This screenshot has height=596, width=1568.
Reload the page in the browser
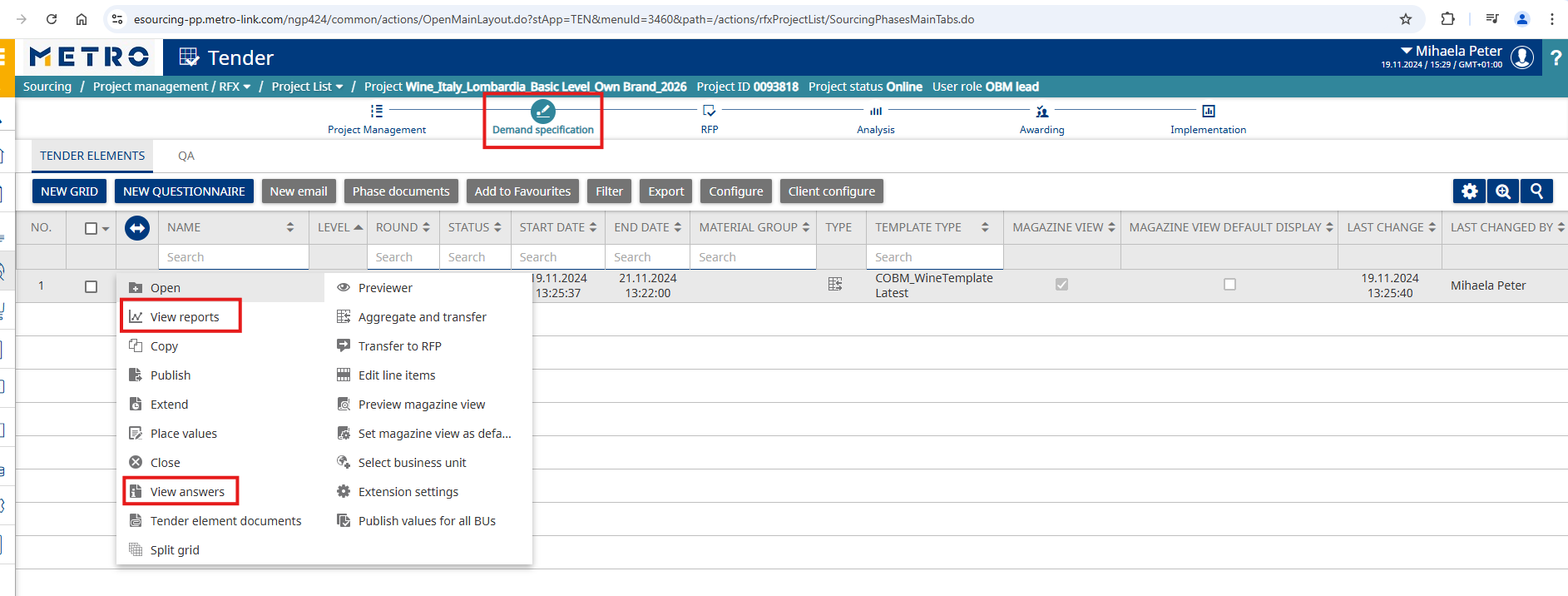[52, 19]
